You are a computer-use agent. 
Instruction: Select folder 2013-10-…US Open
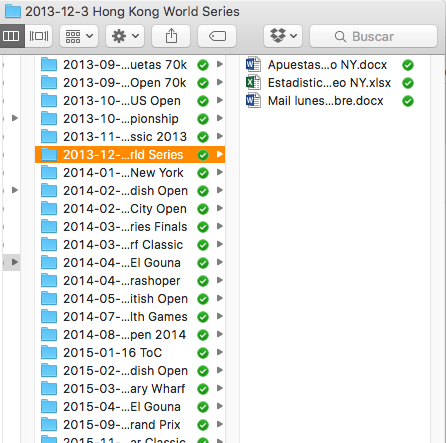coord(130,101)
